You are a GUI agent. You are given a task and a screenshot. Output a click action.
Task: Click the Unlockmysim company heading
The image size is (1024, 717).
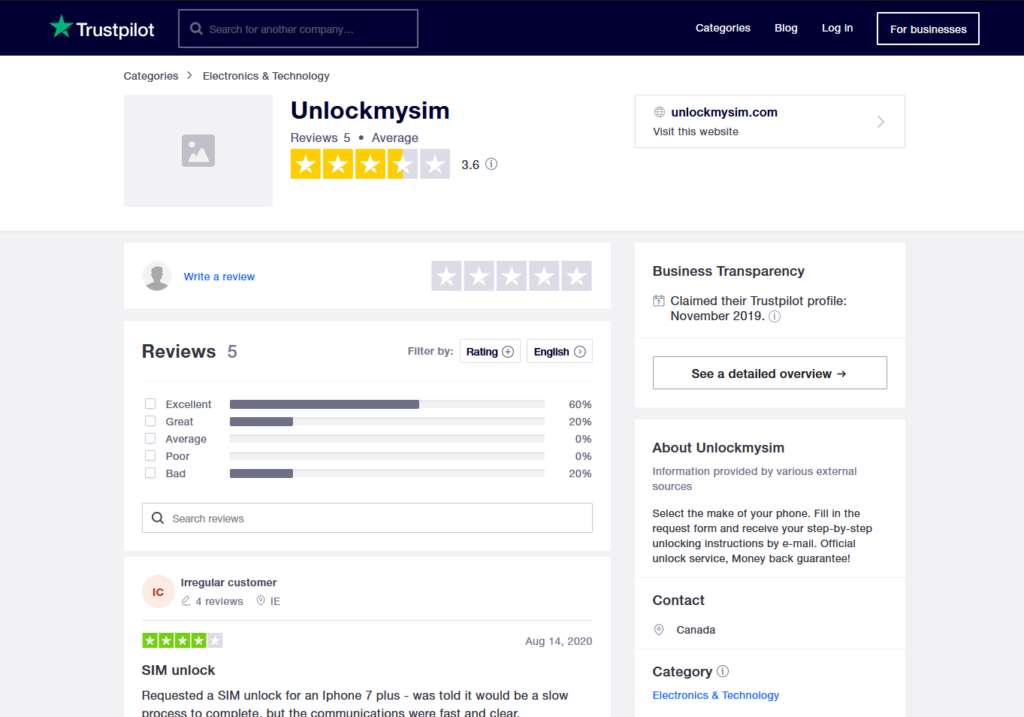[x=370, y=111]
